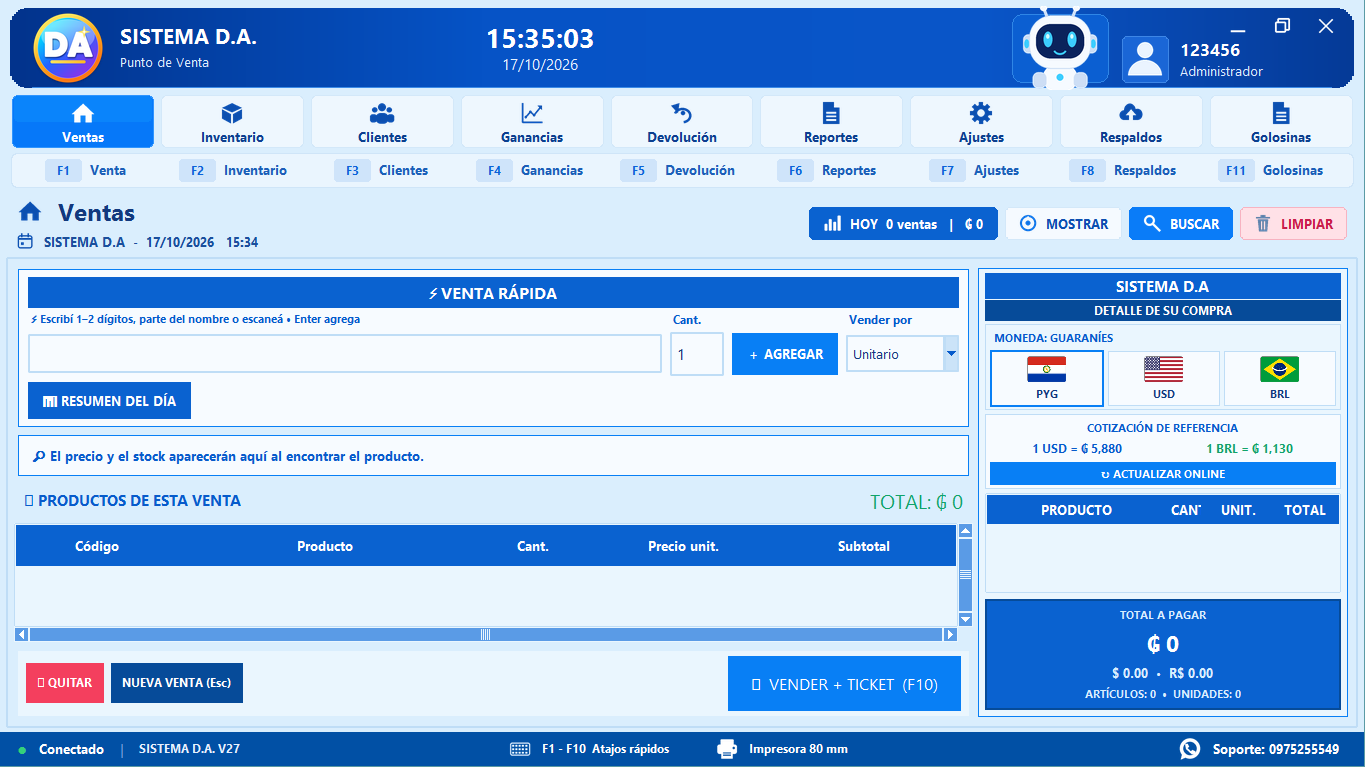This screenshot has height=767, width=1365.
Task: Open RESUMEN DEL DÍA summary
Action: pyautogui.click(x=109, y=401)
